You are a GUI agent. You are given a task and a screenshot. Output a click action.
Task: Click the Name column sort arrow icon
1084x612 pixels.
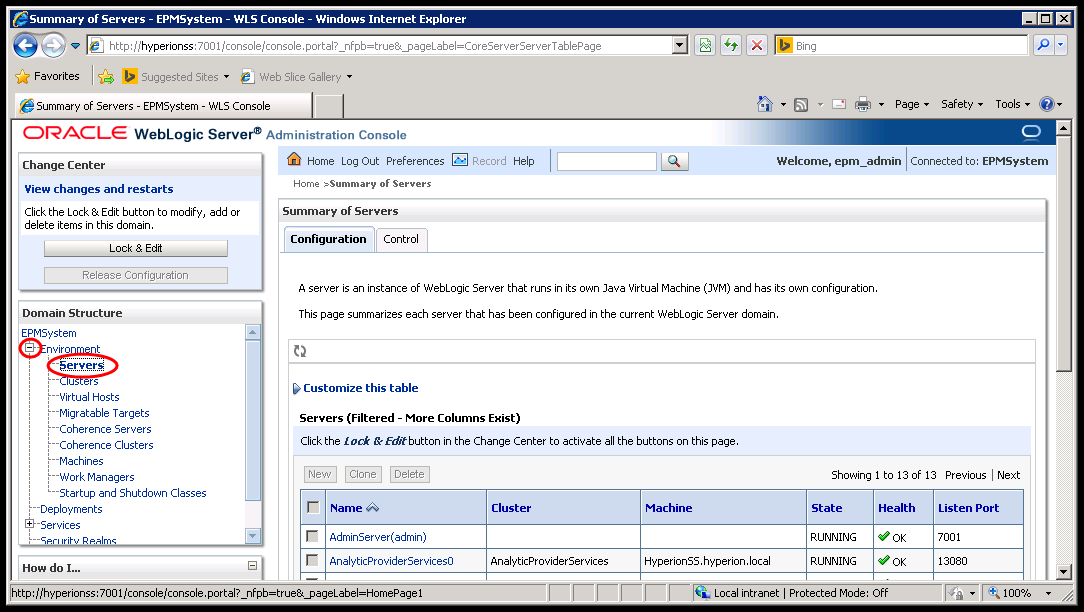(x=373, y=508)
